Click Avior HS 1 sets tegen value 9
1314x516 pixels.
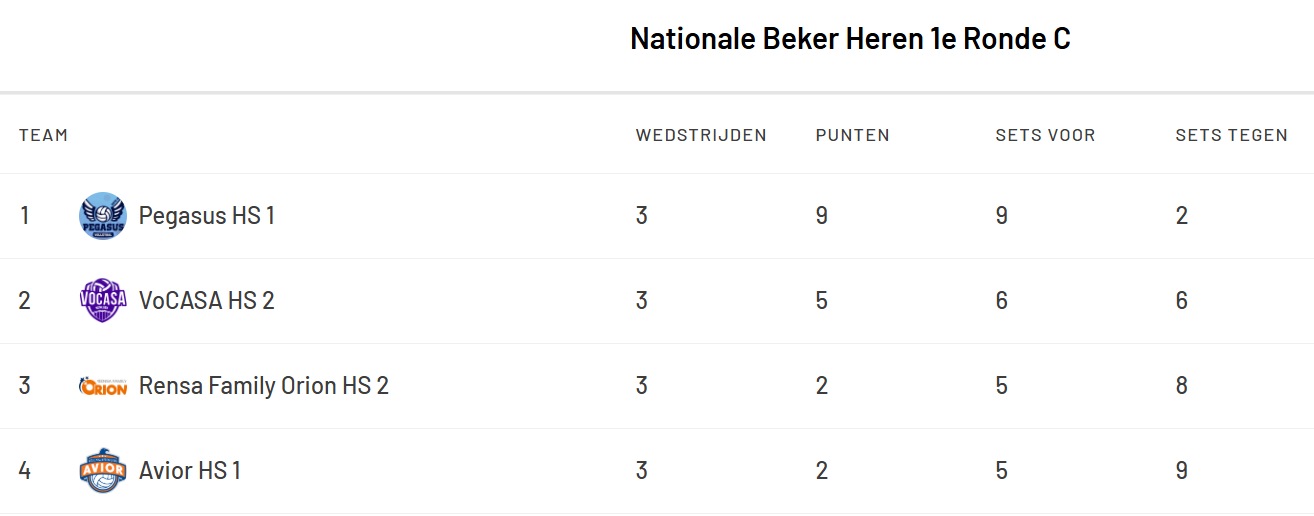click(1182, 471)
